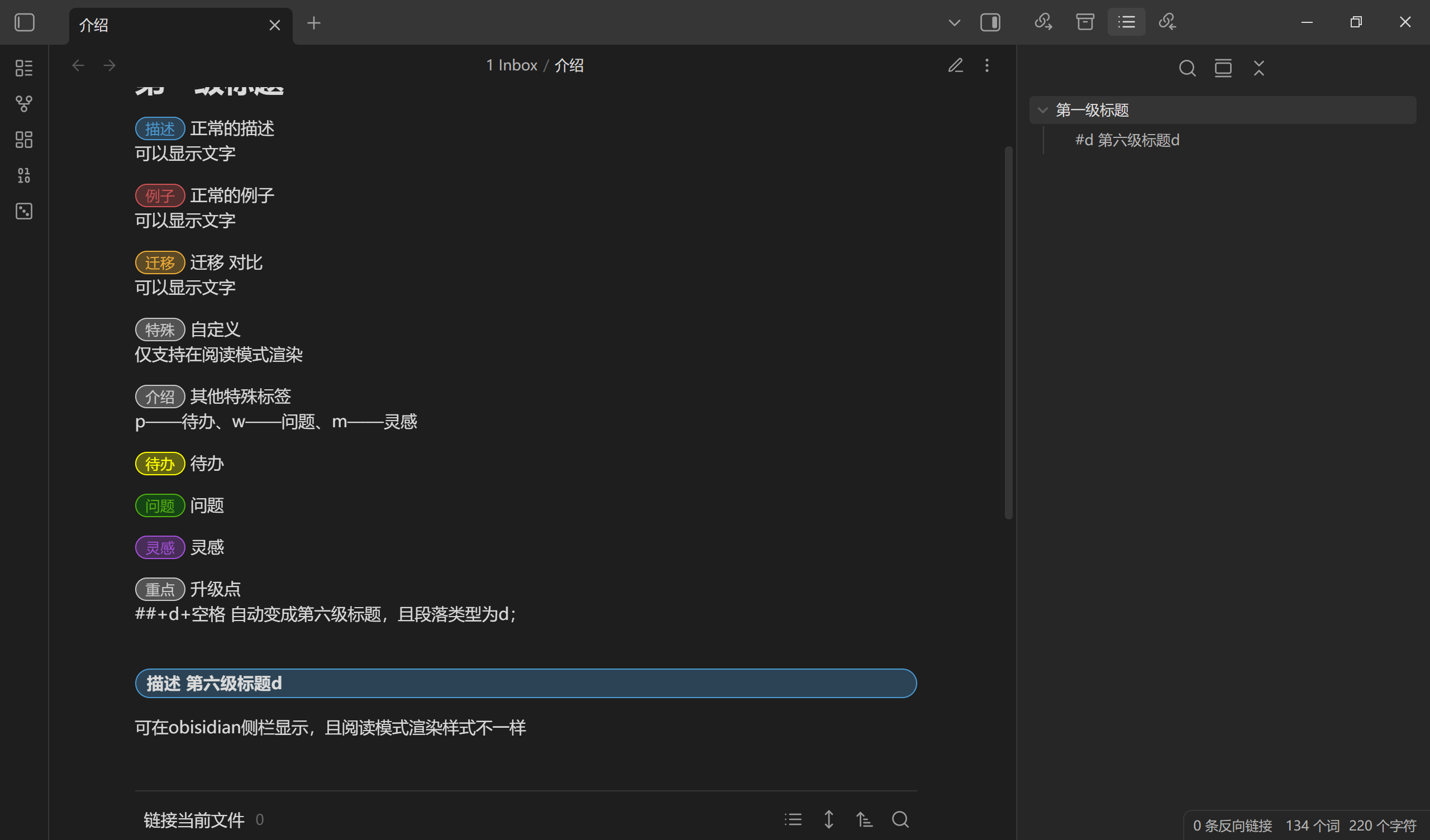The width and height of the screenshot is (1430, 840).
Task: Open random note dice icon
Action: tap(24, 211)
